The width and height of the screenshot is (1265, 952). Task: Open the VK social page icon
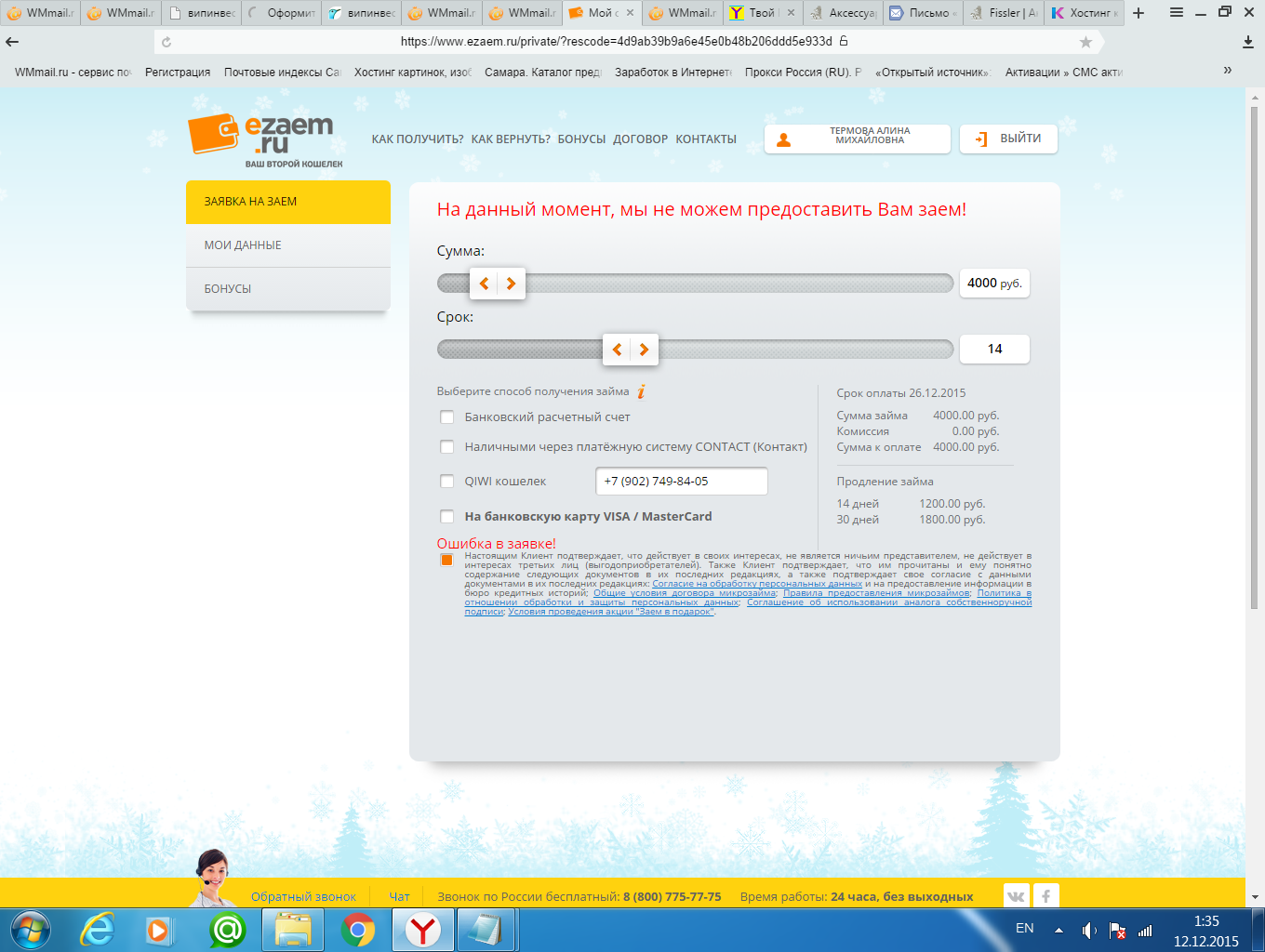click(x=1016, y=896)
